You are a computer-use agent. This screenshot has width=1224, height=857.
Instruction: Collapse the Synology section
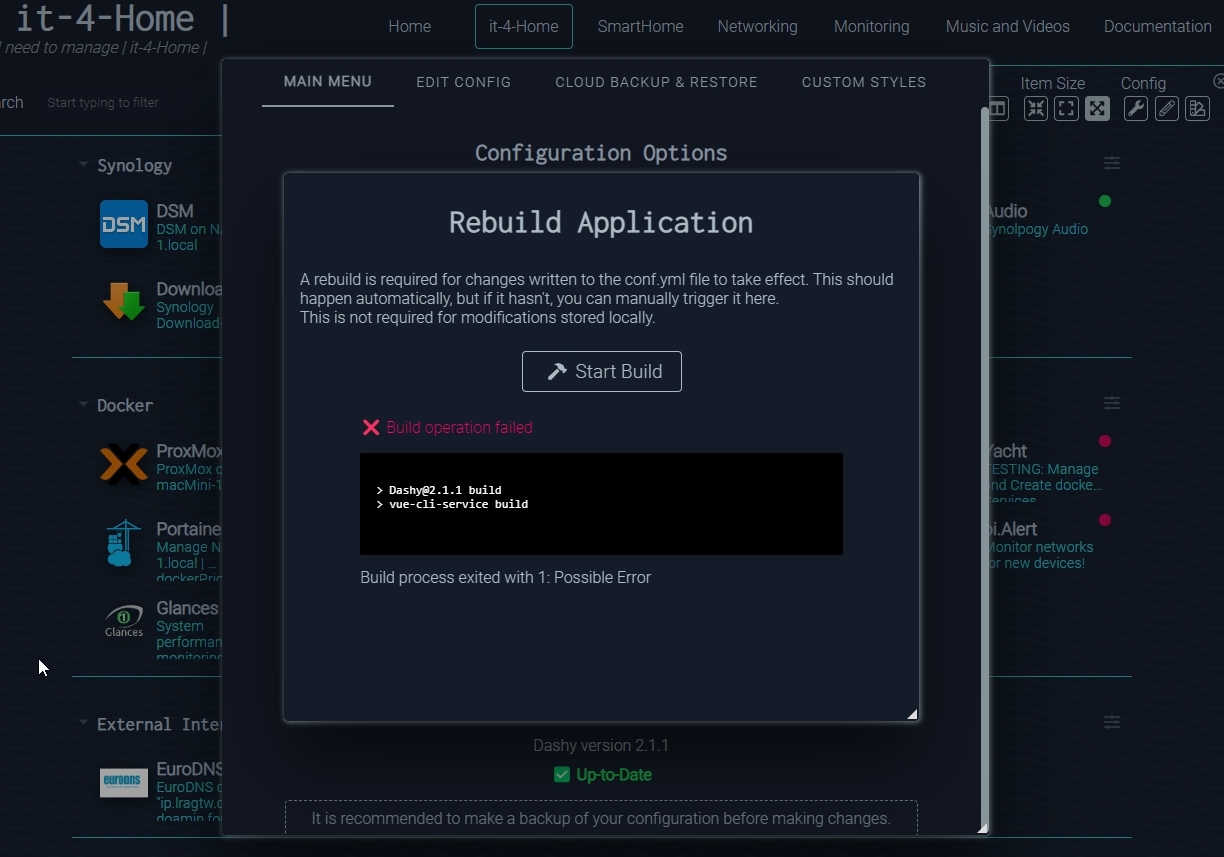pyautogui.click(x=84, y=165)
